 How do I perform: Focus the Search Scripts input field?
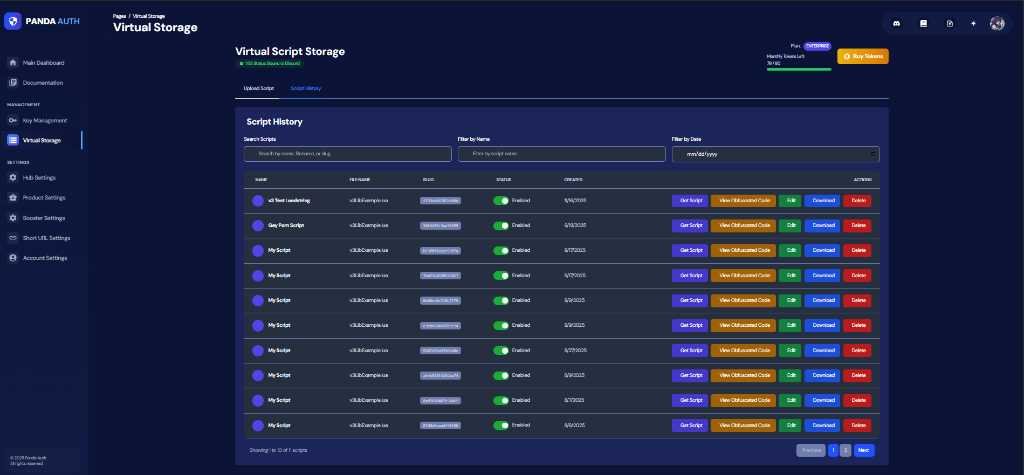[x=347, y=154]
